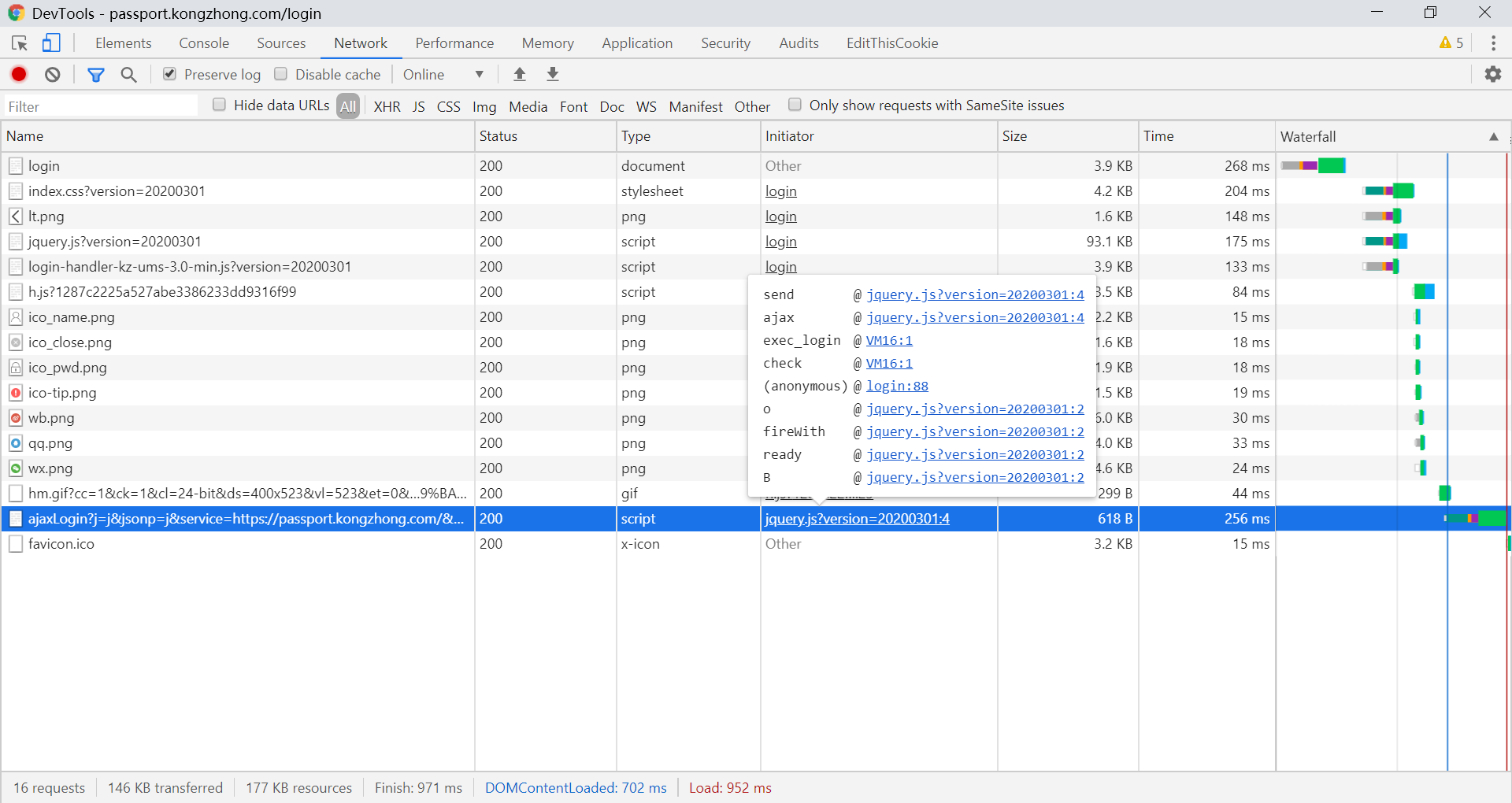Screen dimensions: 1512x803
Task: Enable Only show SameSite issues checkbox
Action: [x=795, y=105]
